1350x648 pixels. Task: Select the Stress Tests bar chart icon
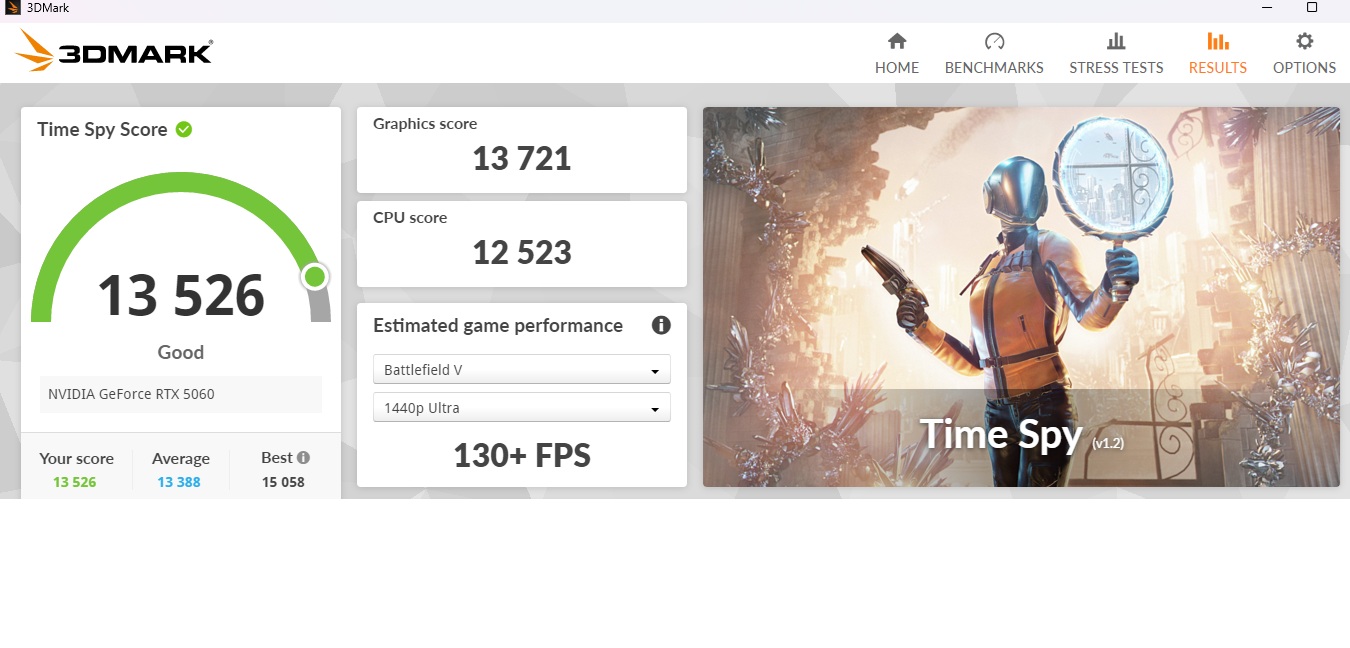point(1116,42)
